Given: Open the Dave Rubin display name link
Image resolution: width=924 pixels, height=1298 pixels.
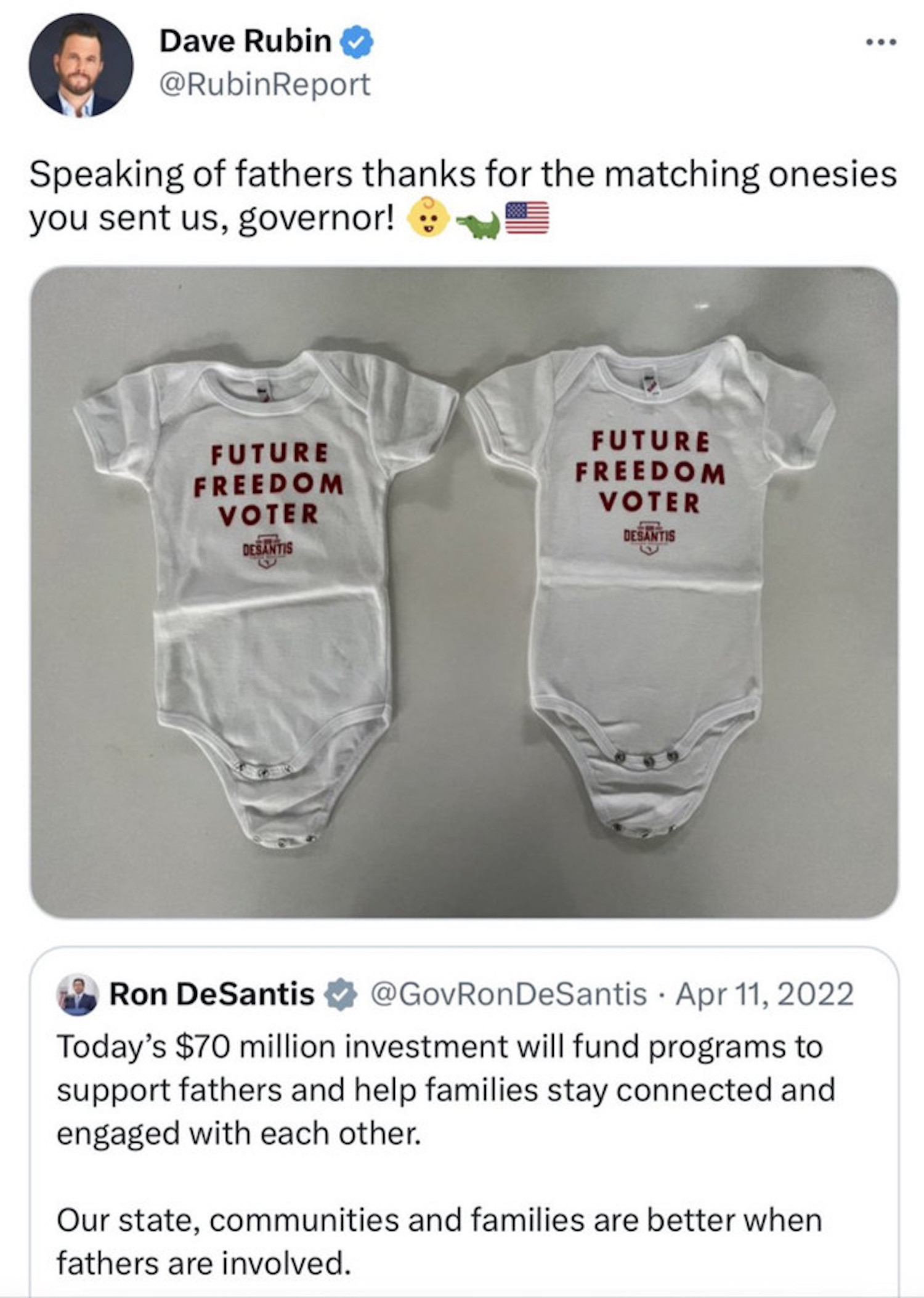Looking at the screenshot, I should pyautogui.click(x=245, y=41).
